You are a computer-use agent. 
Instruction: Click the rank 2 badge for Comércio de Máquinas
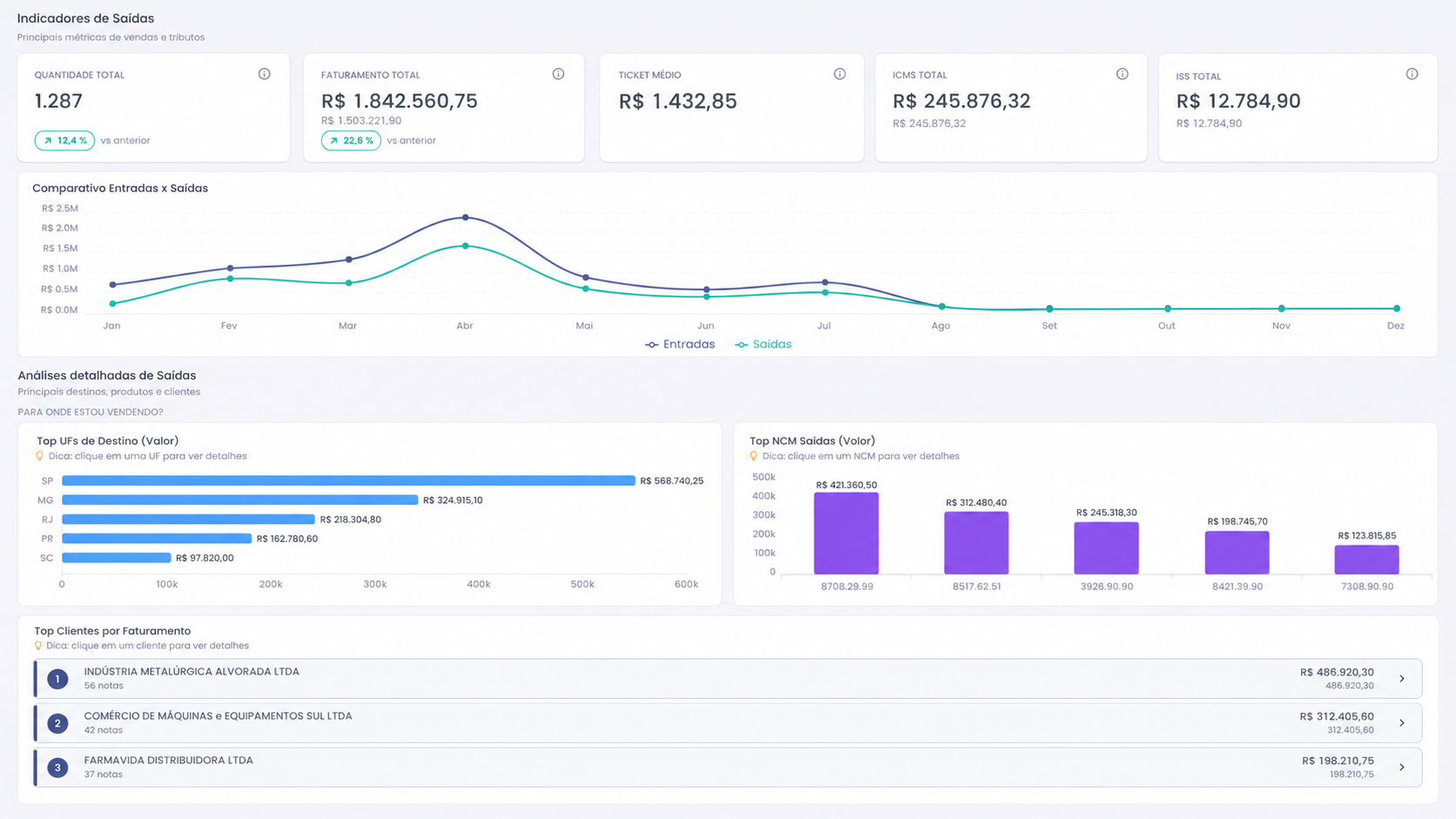[57, 723]
